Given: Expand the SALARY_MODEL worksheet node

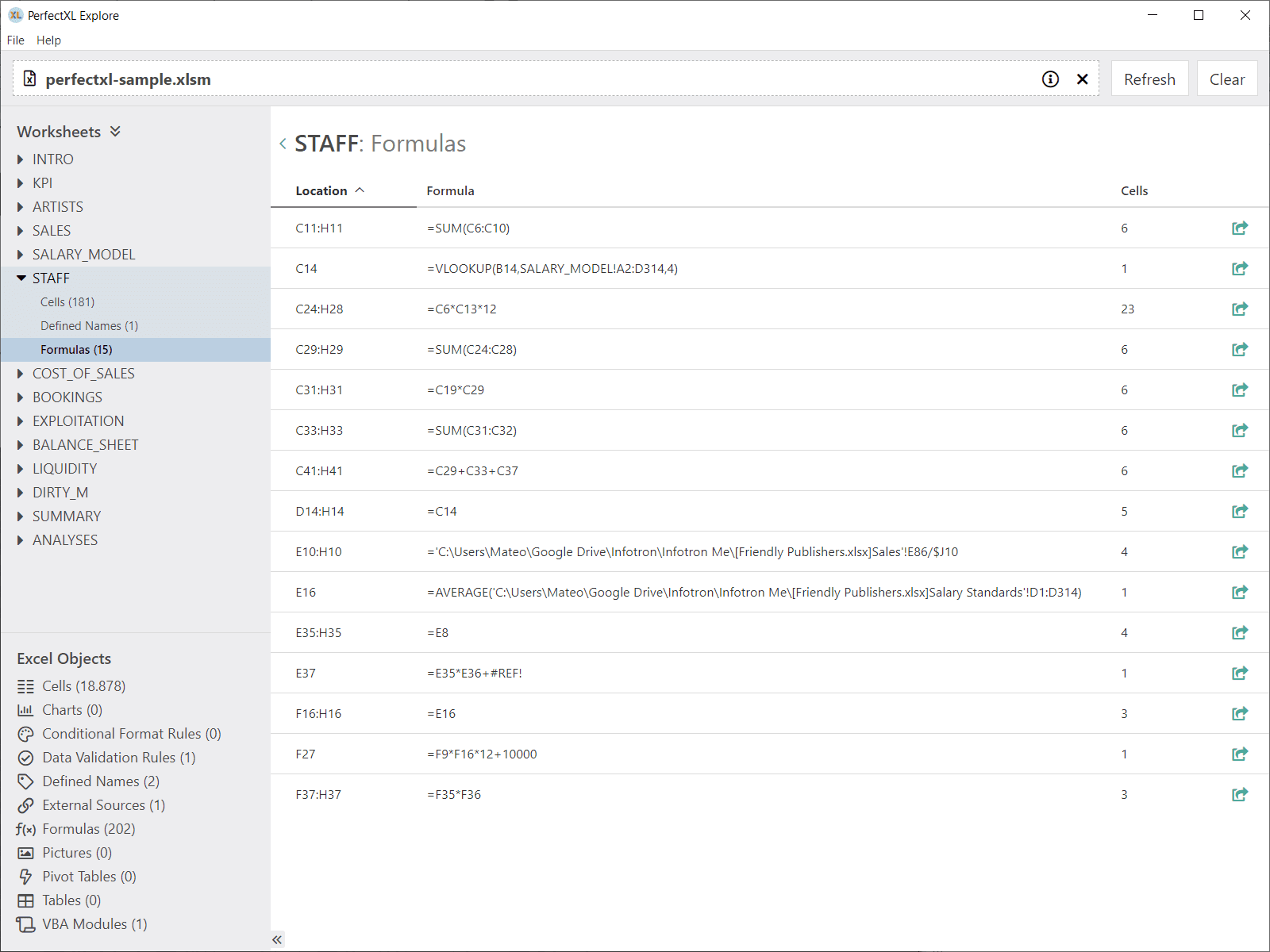Looking at the screenshot, I should [x=21, y=255].
